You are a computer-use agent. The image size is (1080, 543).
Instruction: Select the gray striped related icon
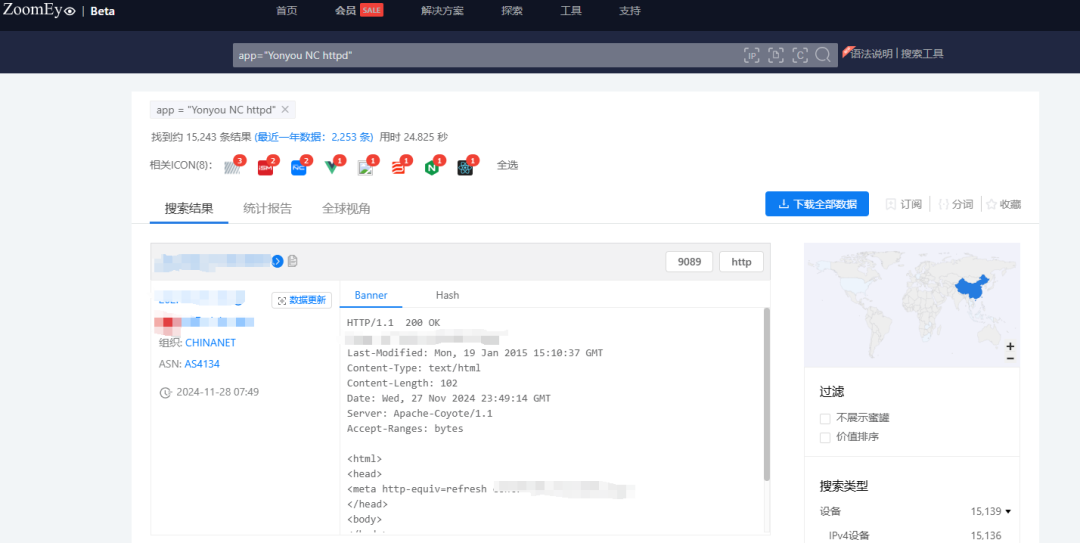coord(233,167)
